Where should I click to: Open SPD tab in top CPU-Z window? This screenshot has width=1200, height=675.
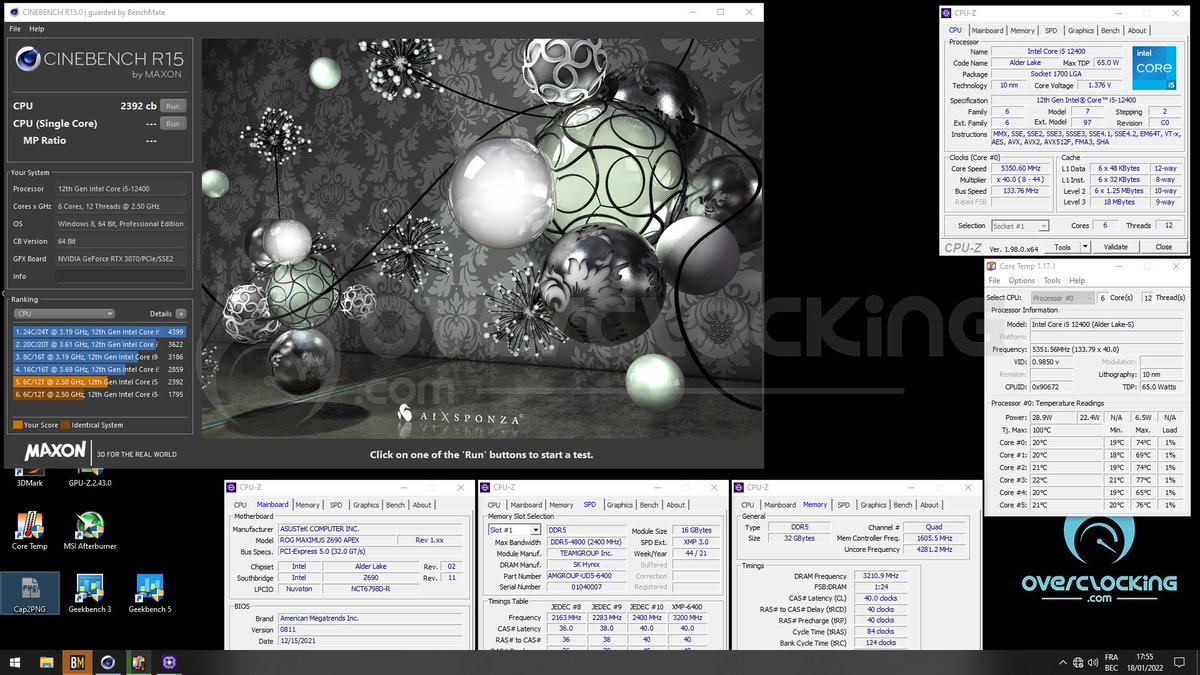(1051, 31)
